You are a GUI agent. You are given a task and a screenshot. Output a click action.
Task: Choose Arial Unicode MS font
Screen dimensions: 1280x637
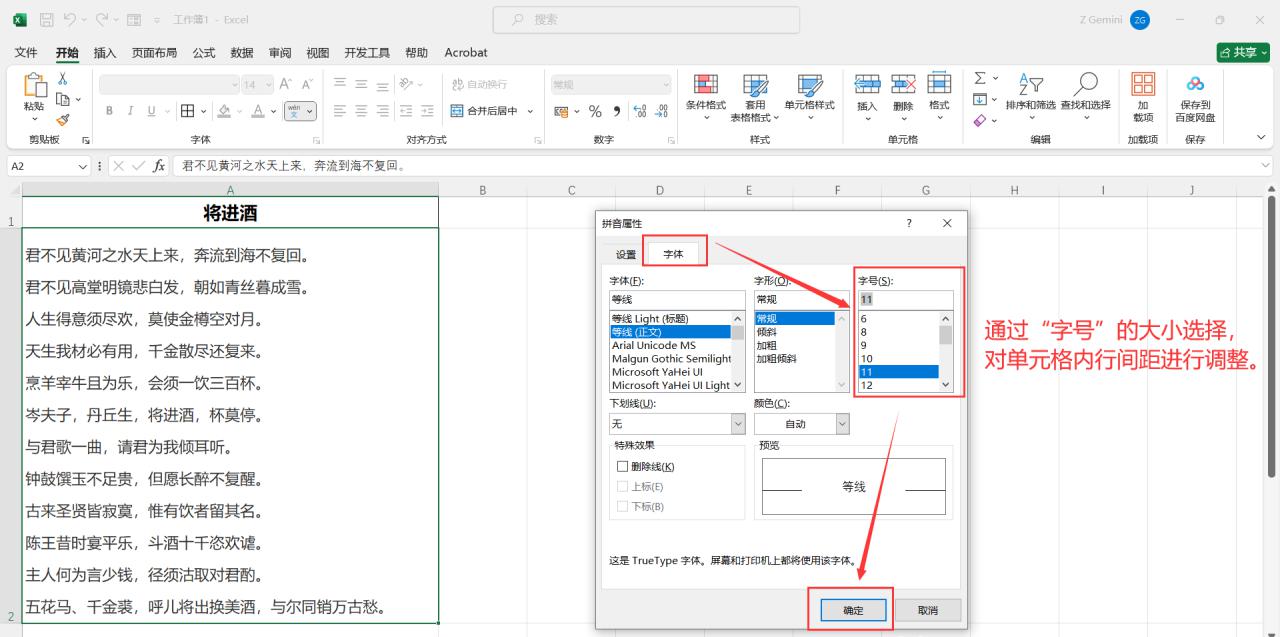[x=670, y=345]
